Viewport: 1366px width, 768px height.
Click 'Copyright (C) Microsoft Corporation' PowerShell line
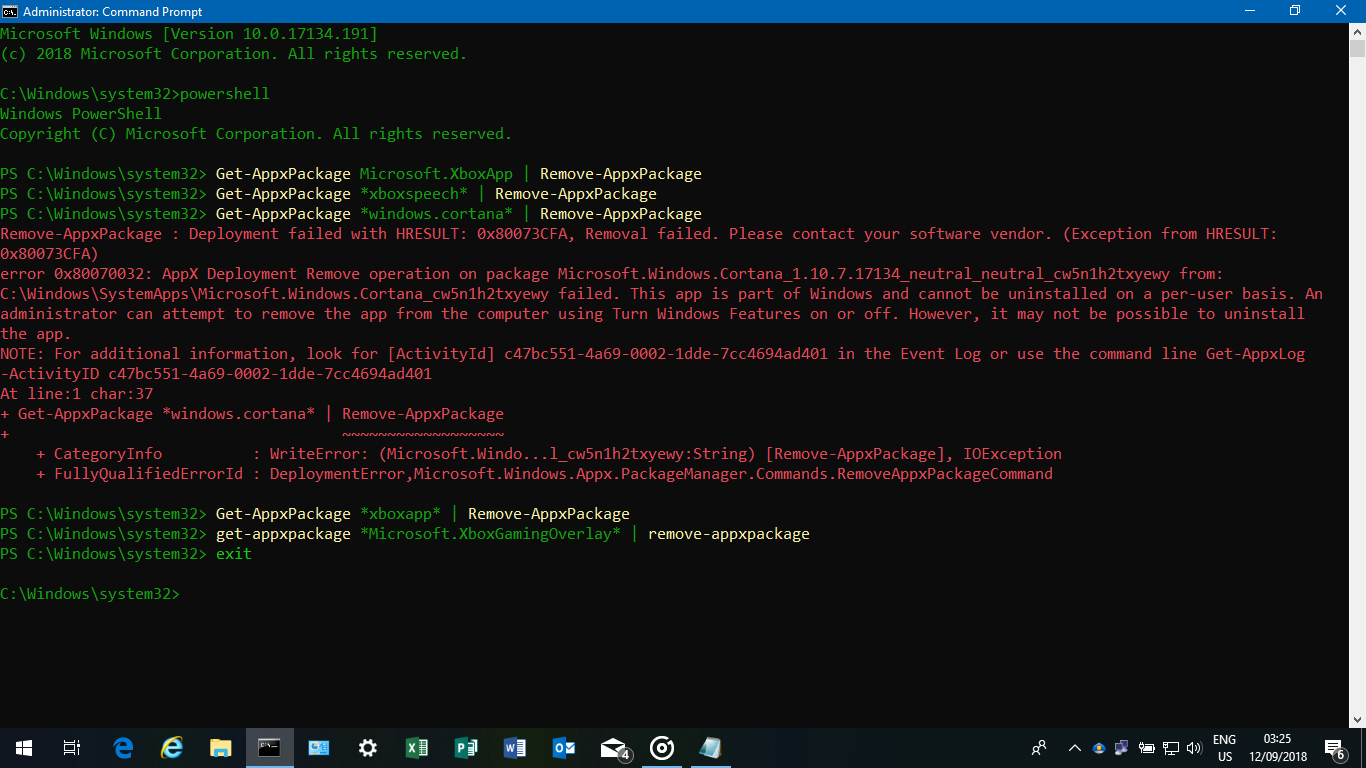pos(256,134)
